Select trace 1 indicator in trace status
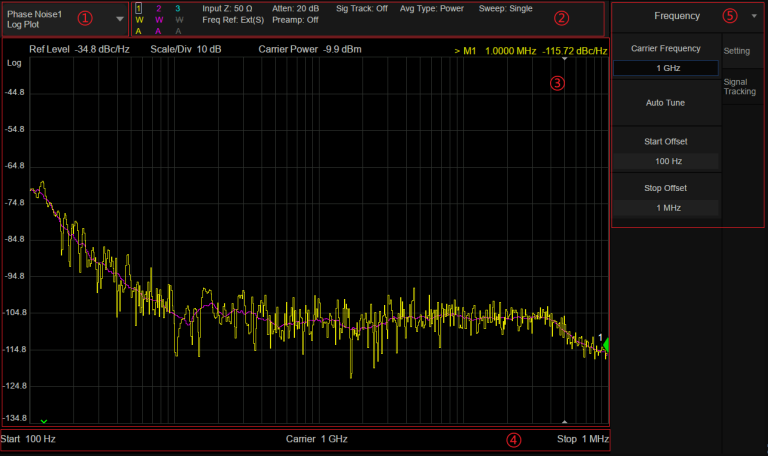 (139, 8)
